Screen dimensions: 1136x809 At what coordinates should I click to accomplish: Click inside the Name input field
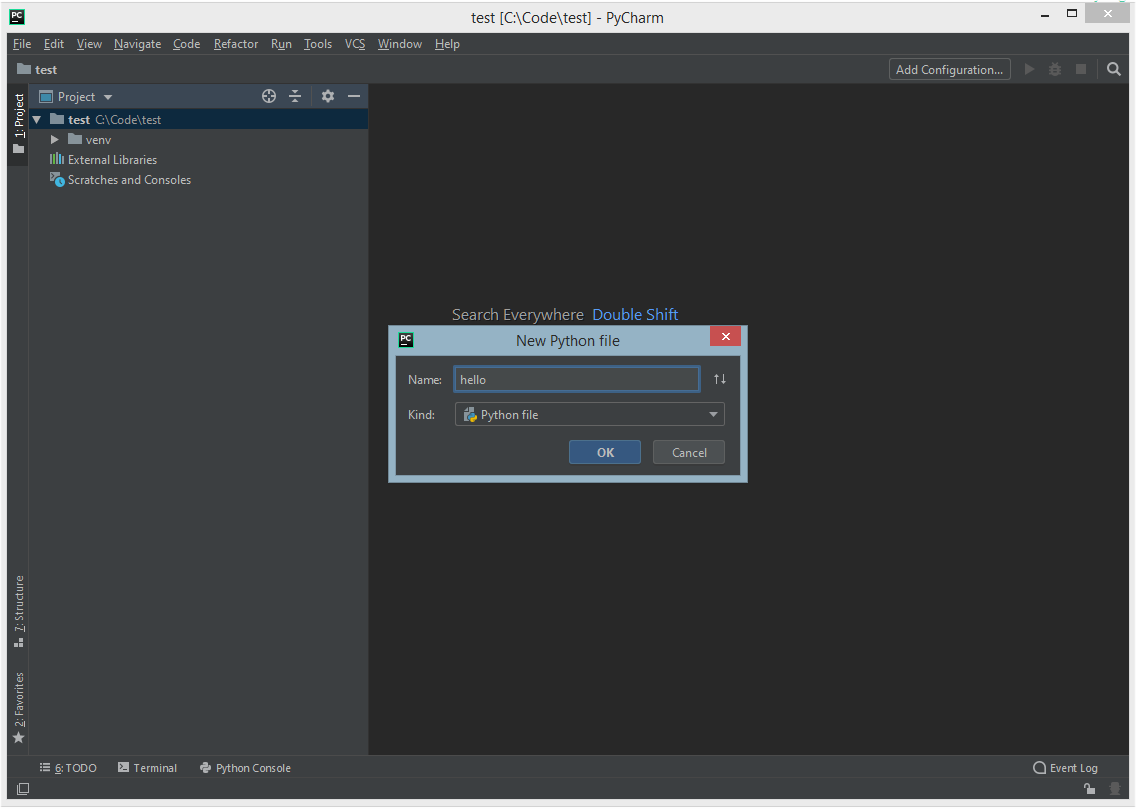[x=576, y=379]
